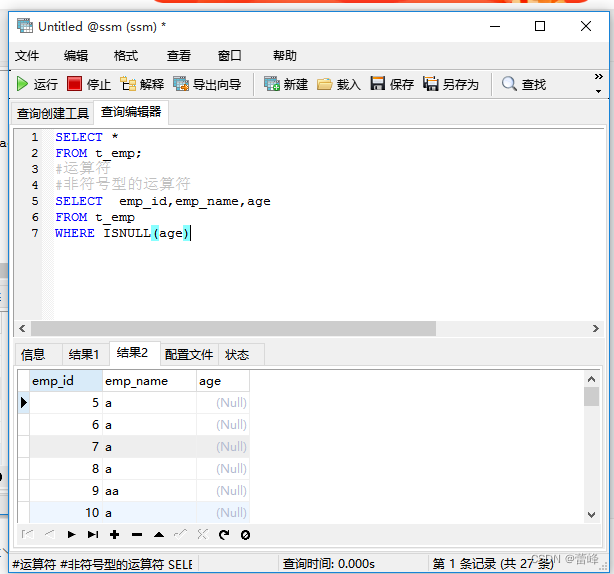Viewport: 614px width, 574px height.
Task: Stop execution with 停止 button
Action: click(89, 84)
